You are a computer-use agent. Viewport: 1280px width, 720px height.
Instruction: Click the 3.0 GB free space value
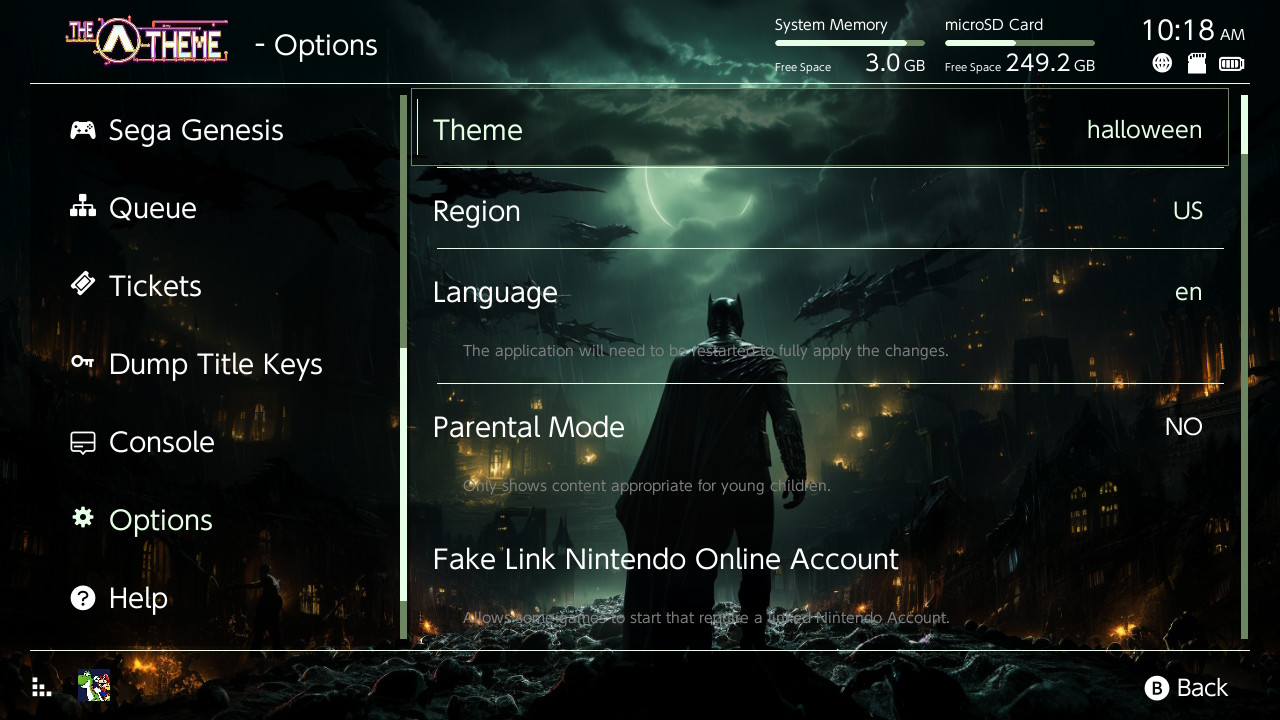tap(895, 64)
